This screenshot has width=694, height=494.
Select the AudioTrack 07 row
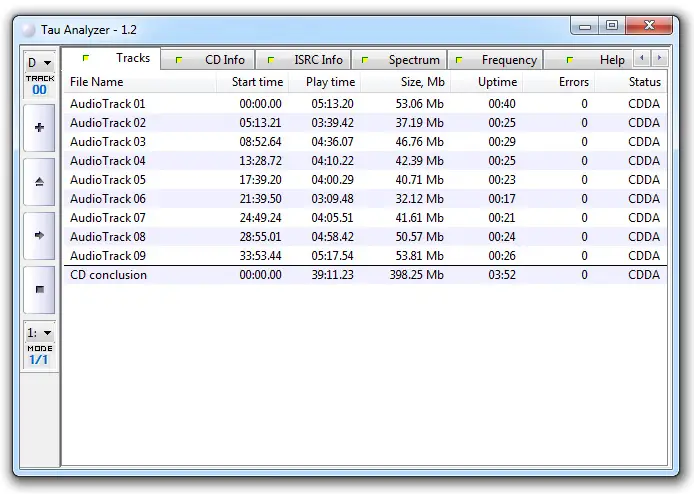[365, 218]
